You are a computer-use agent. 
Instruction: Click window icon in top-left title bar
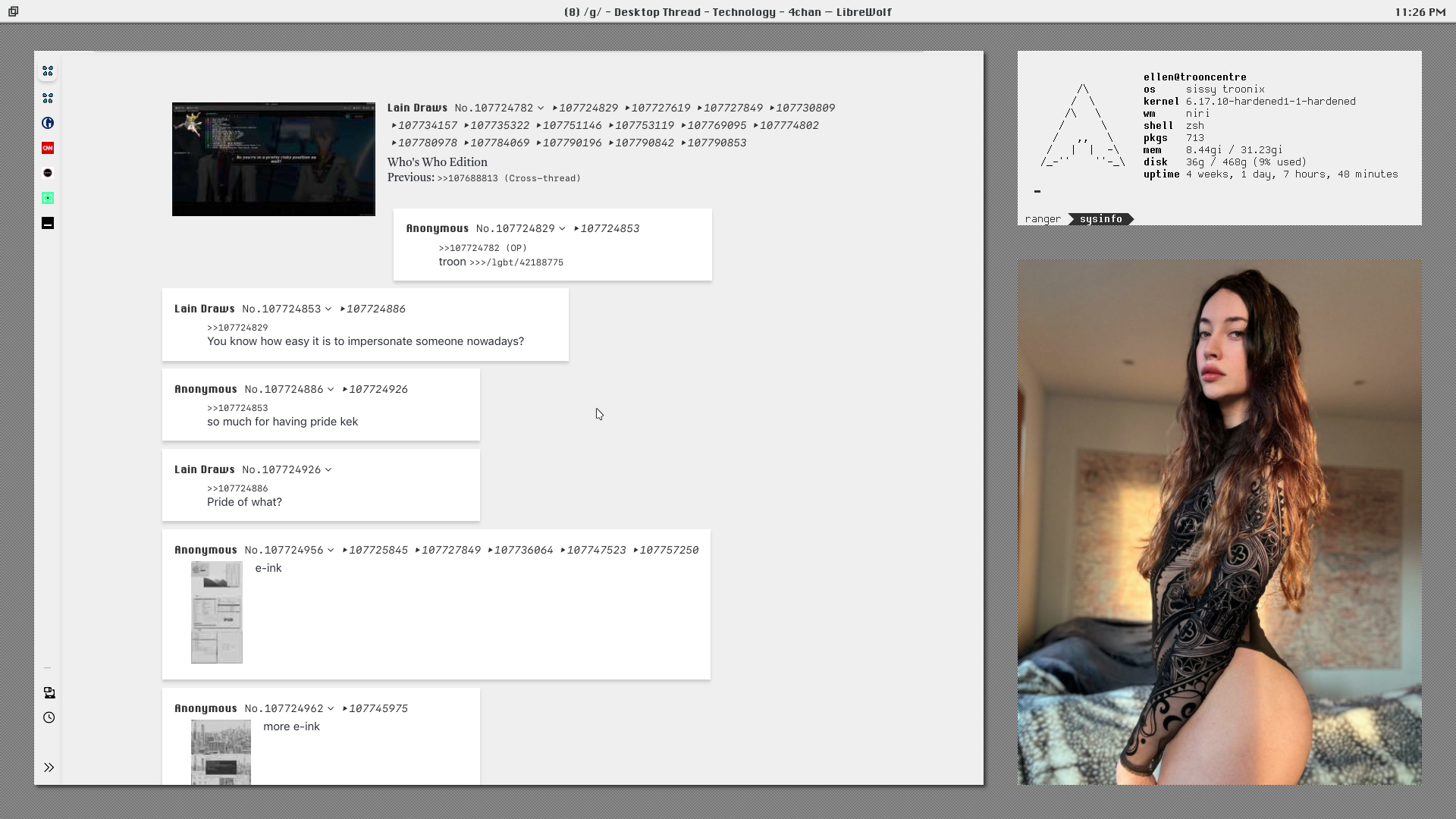[13, 11]
